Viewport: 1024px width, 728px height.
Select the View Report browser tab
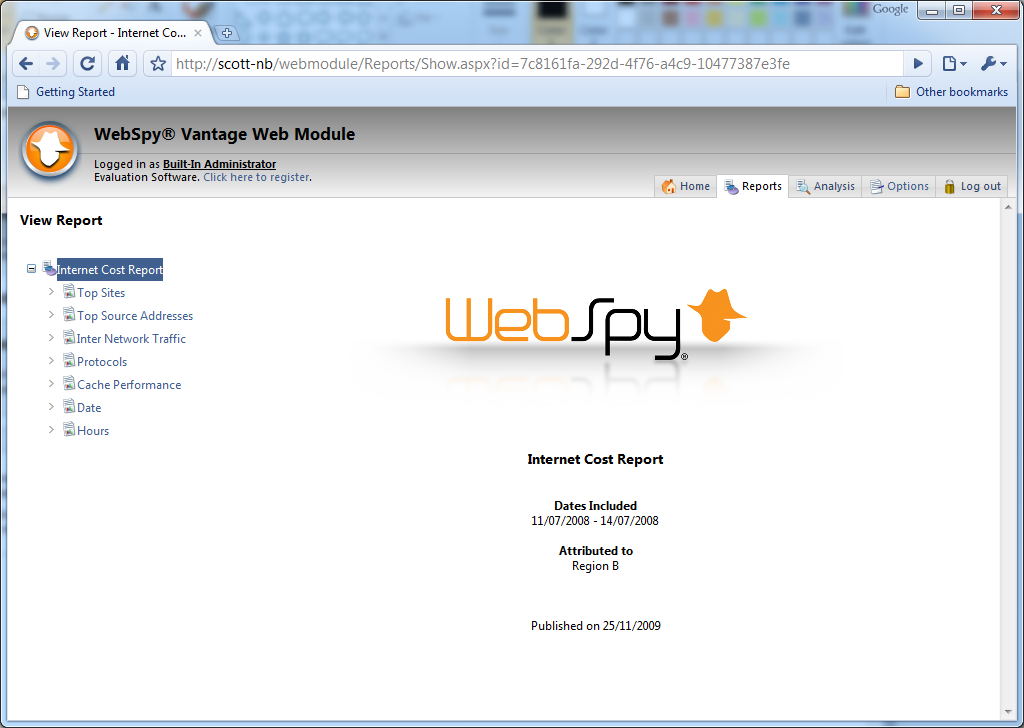pyautogui.click(x=112, y=33)
